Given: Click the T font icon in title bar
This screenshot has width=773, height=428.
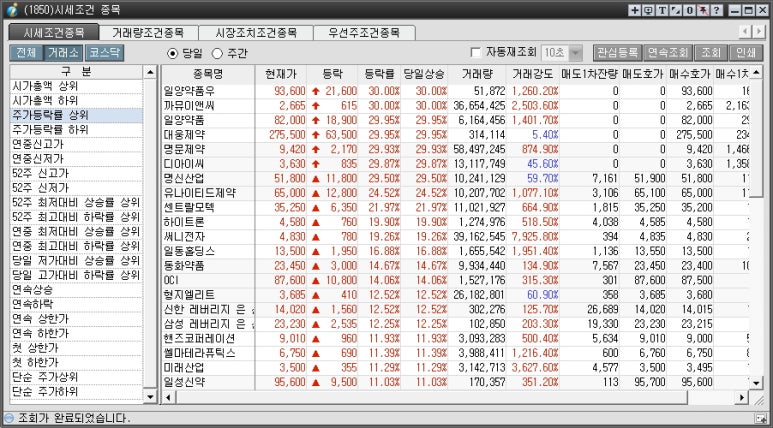Looking at the screenshot, I should [662, 10].
